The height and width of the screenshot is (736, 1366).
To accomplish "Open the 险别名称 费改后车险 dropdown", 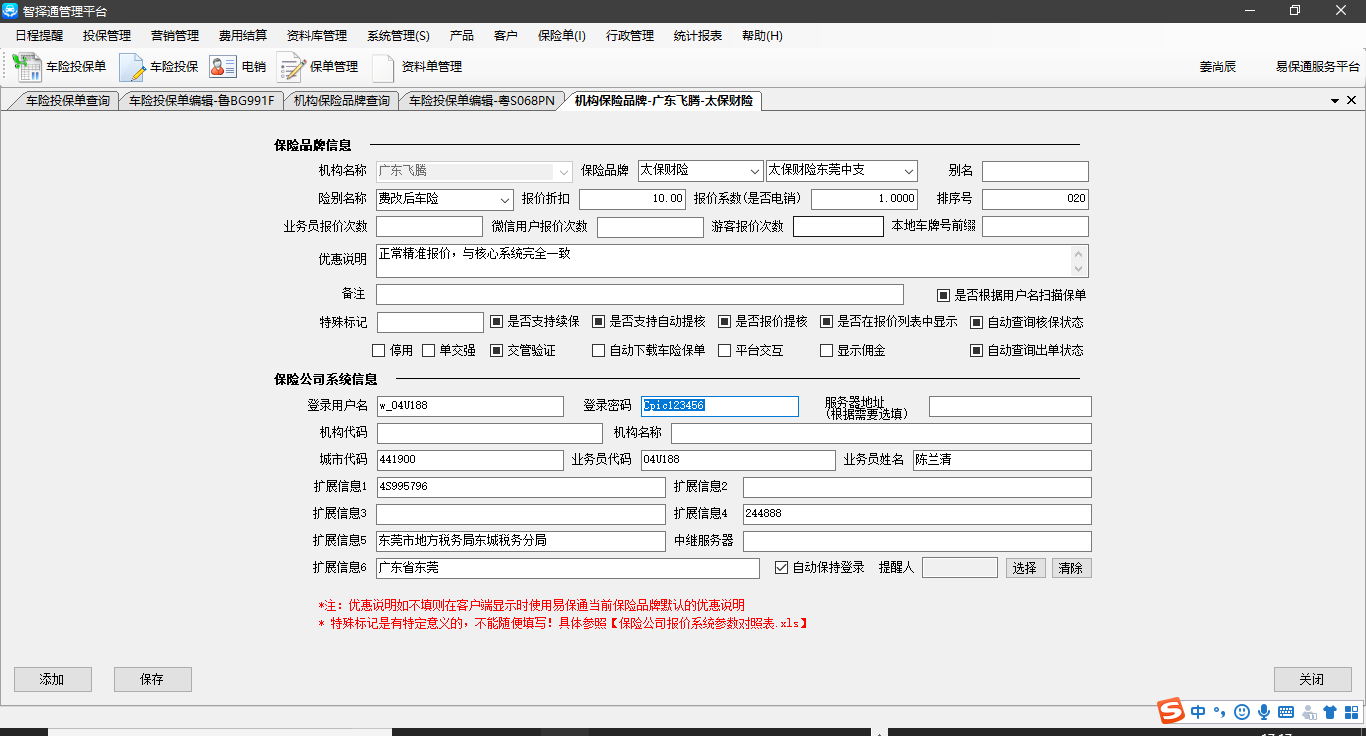I will (x=504, y=199).
